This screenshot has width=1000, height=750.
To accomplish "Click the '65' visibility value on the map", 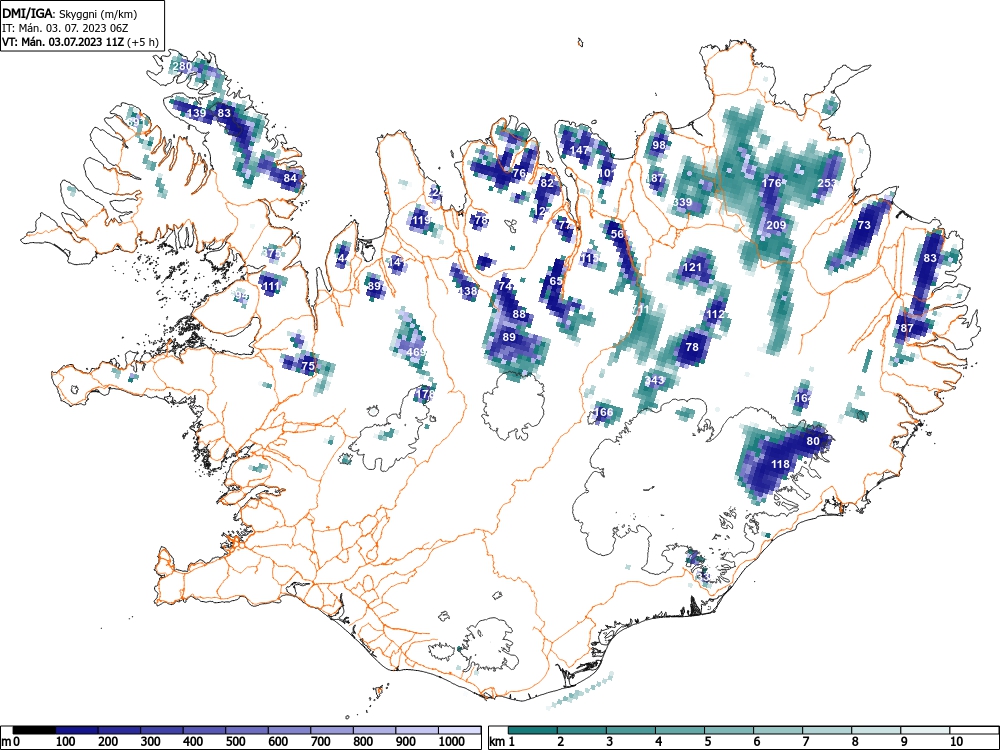I will (x=556, y=281).
